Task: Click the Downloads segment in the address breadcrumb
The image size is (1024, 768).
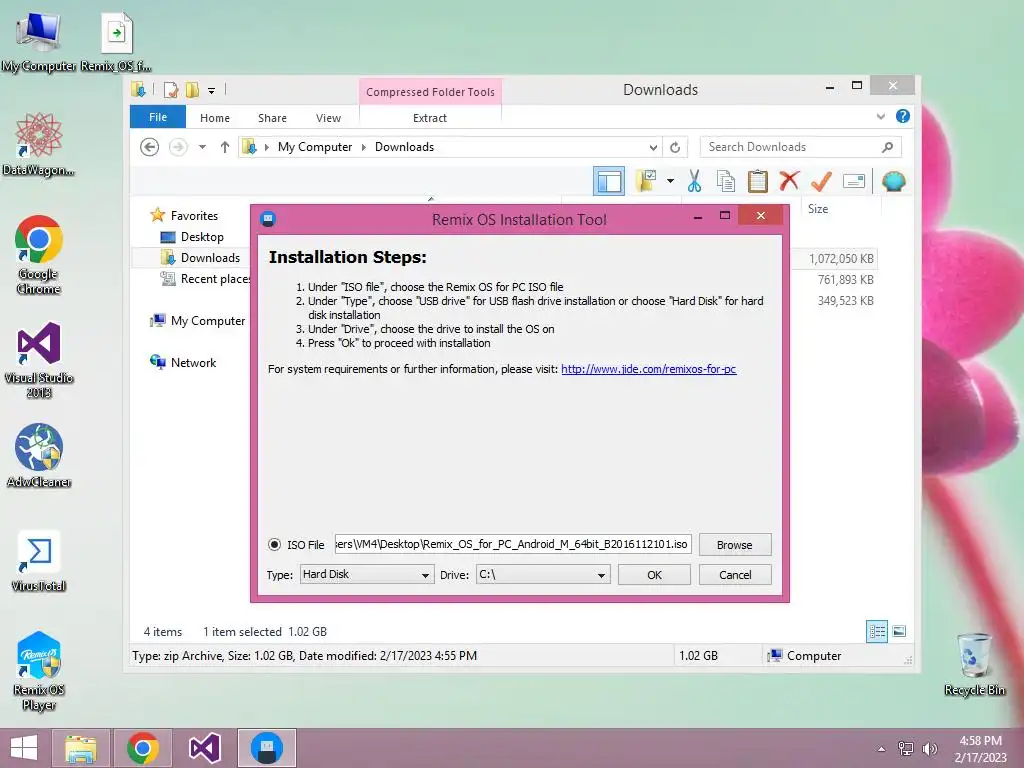Action: (404, 147)
